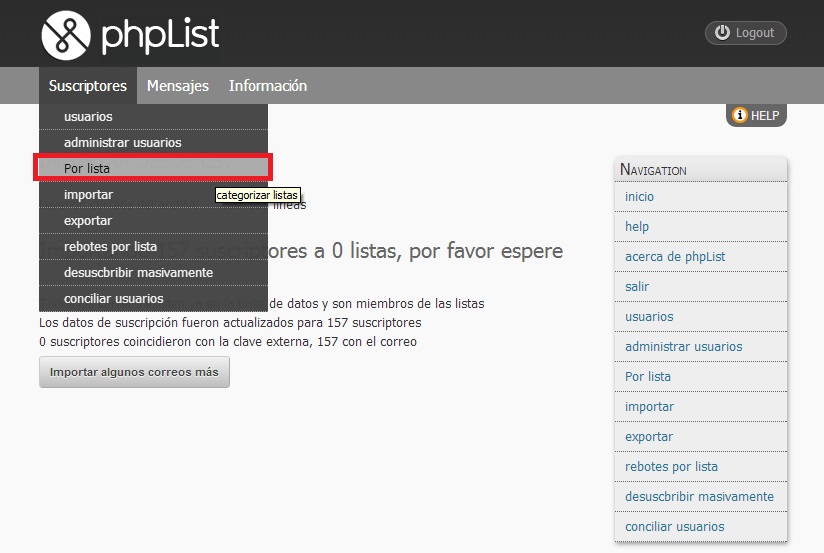
Task: Choose 'administrar usuarios' in dropdown menu
Action: [x=122, y=143]
